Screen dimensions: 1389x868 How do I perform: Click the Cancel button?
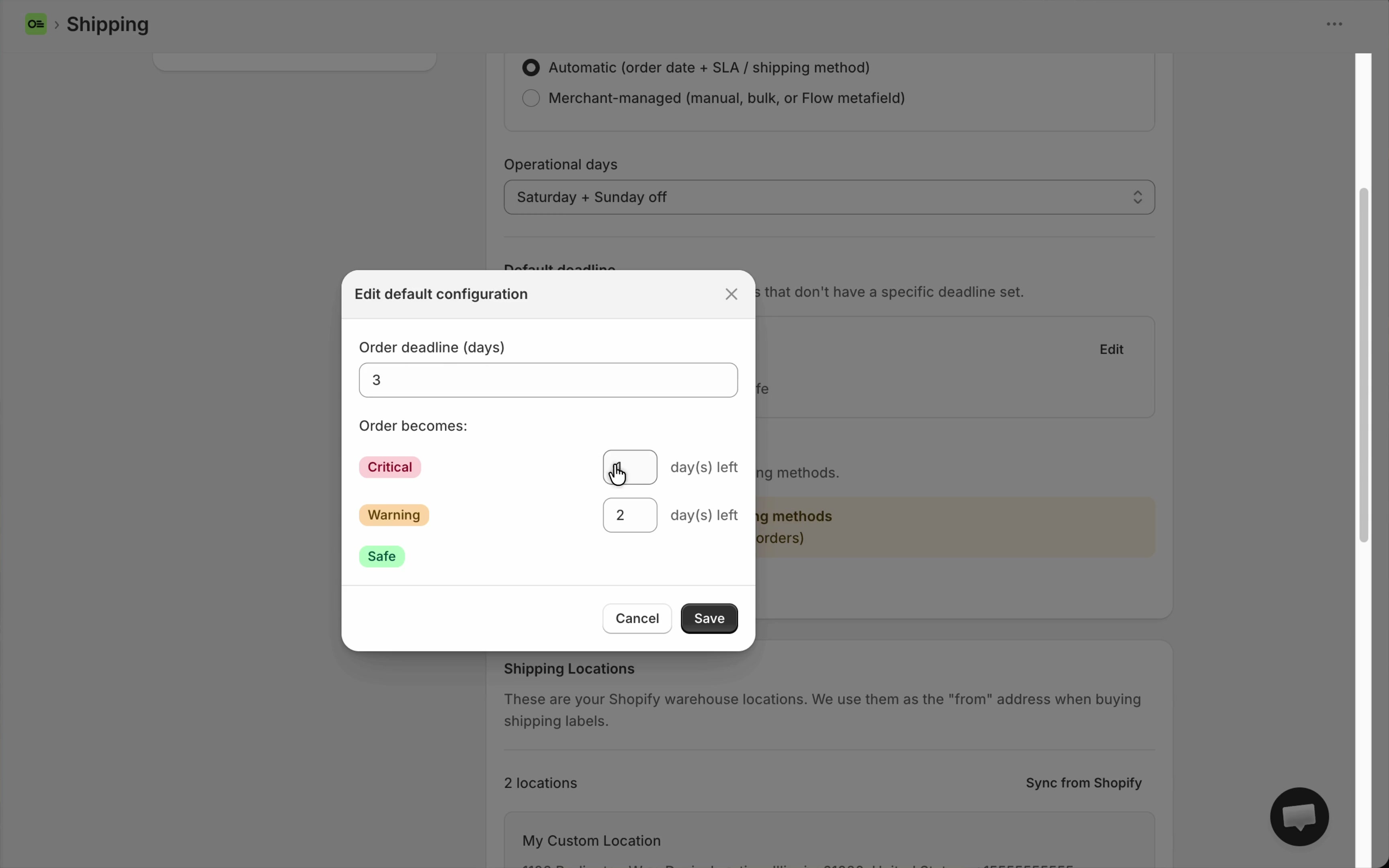pos(637,618)
